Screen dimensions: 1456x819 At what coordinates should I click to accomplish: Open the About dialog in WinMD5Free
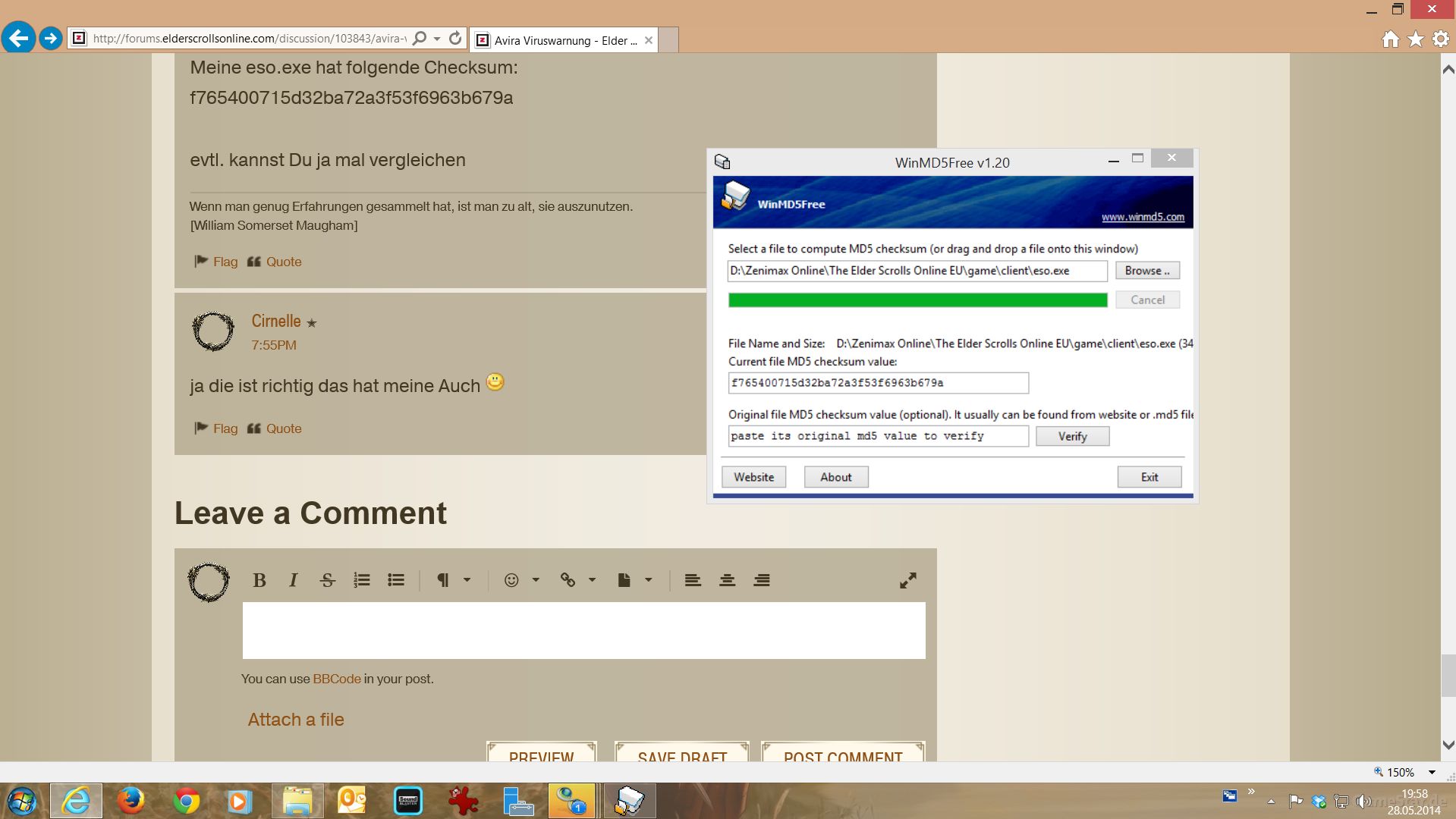click(x=835, y=477)
